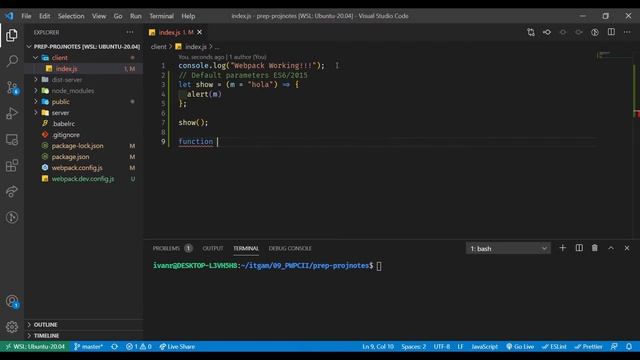Maximize the panel with chevron up icon
Image resolution: width=640 pixels, height=360 pixels.
click(611, 248)
